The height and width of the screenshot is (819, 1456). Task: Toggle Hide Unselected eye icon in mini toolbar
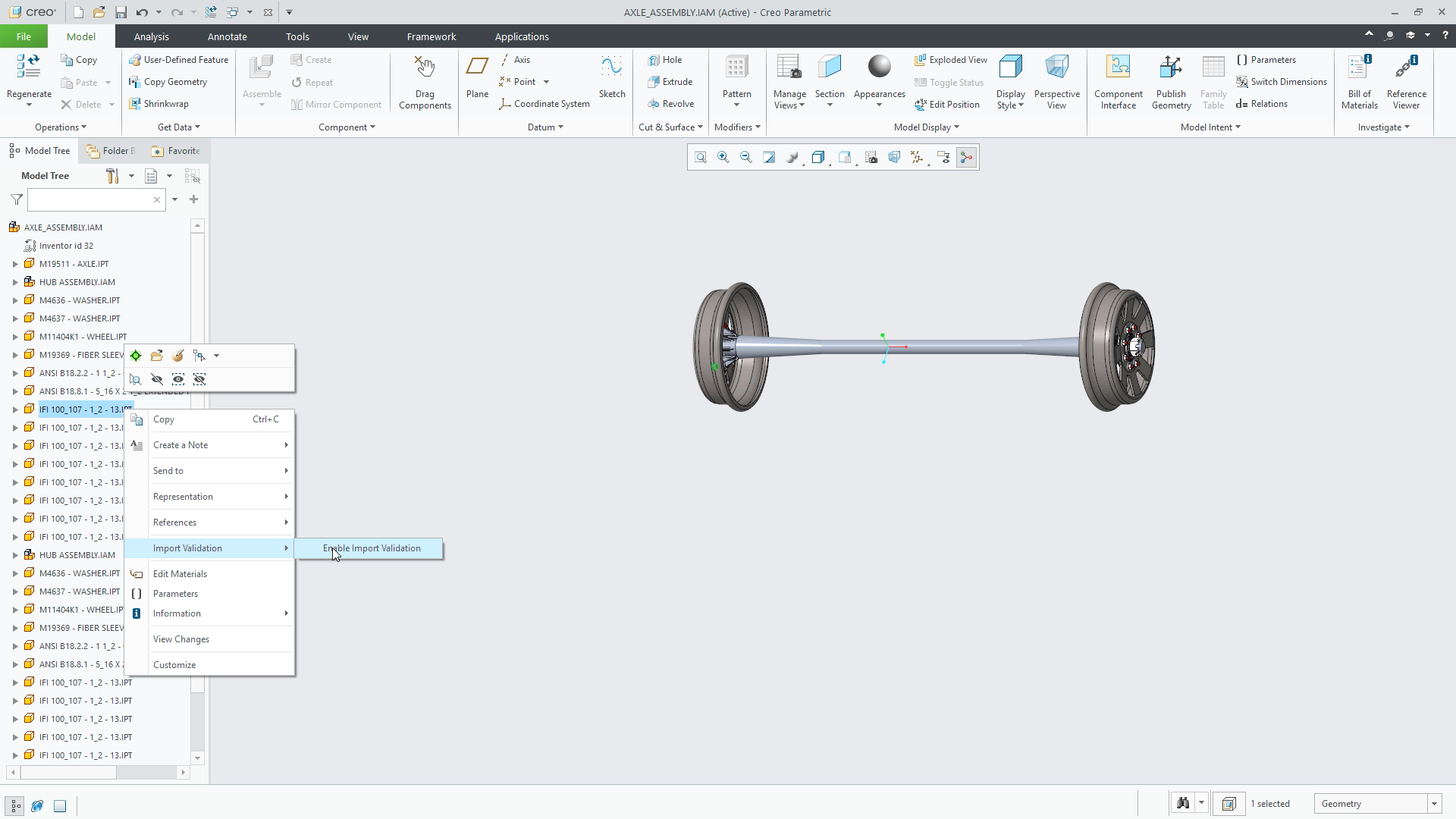point(199,379)
